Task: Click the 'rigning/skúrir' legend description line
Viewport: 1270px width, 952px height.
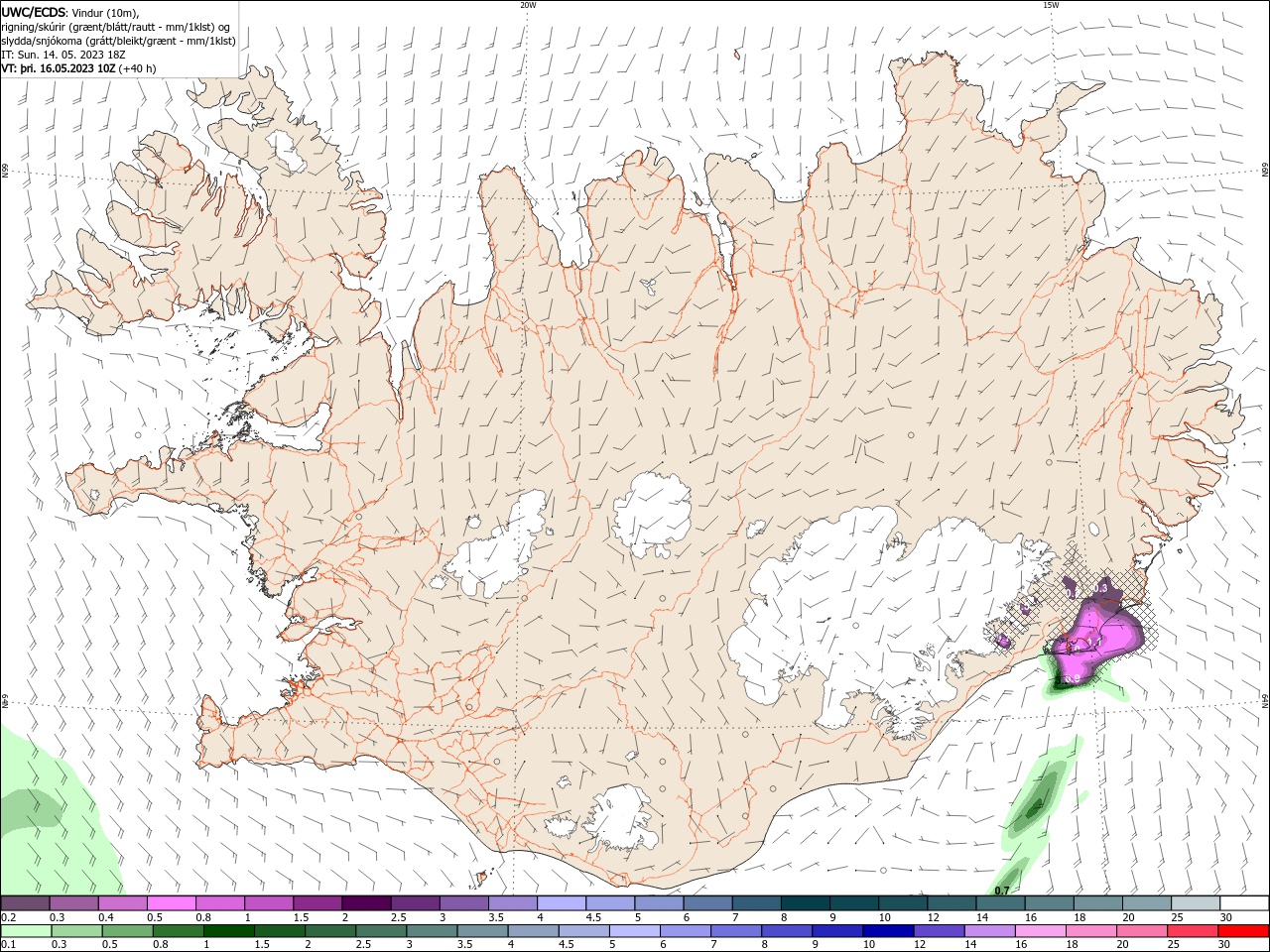Action: pos(118,26)
